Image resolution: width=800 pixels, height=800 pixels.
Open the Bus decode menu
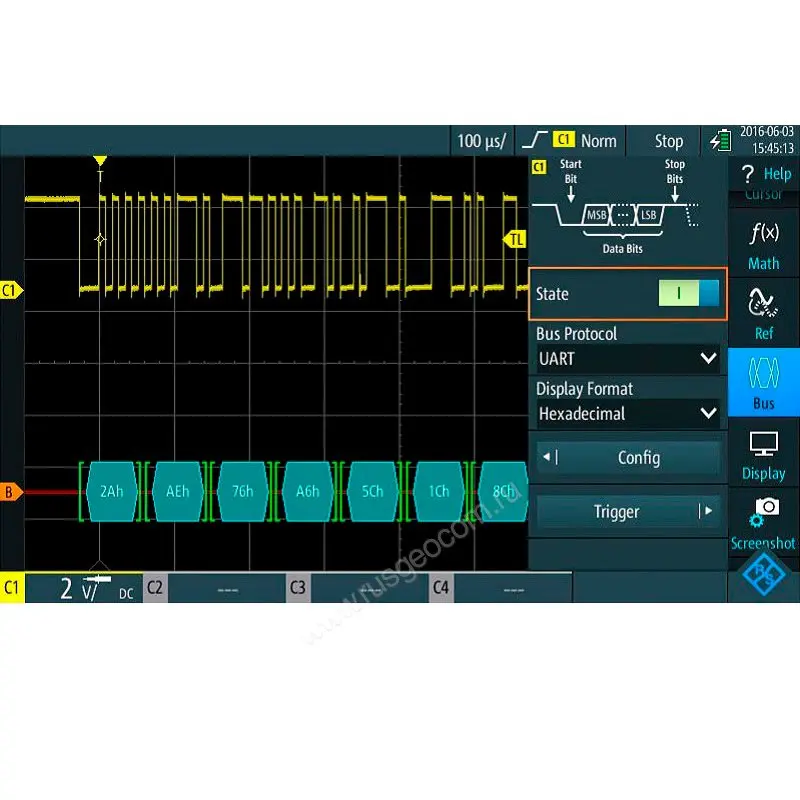(764, 383)
